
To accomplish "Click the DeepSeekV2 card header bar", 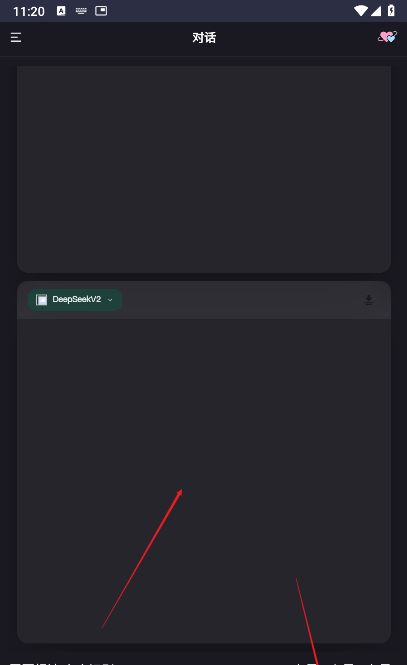I will (x=204, y=300).
